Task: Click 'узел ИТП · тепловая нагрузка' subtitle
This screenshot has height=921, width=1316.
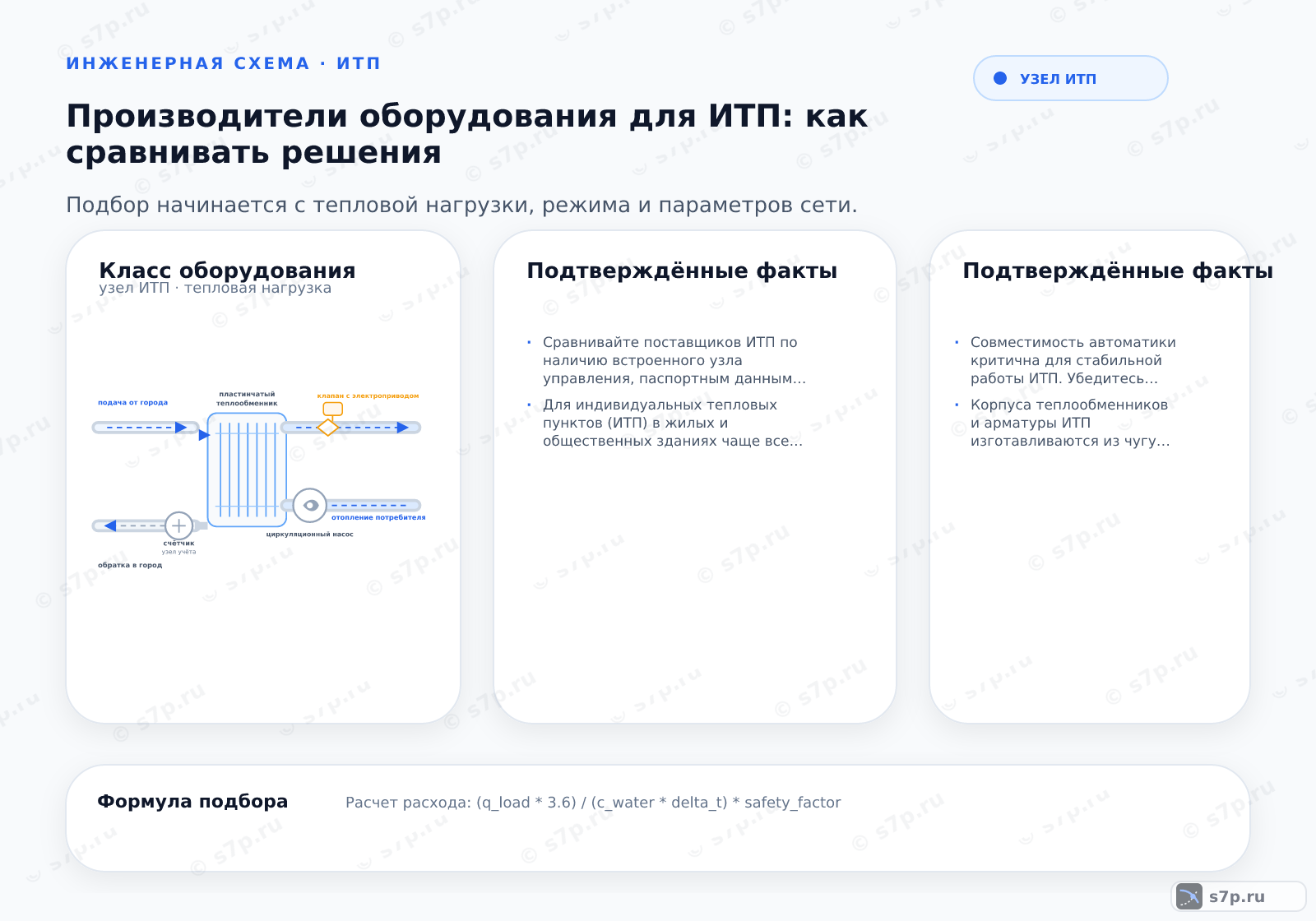Action: click(215, 288)
